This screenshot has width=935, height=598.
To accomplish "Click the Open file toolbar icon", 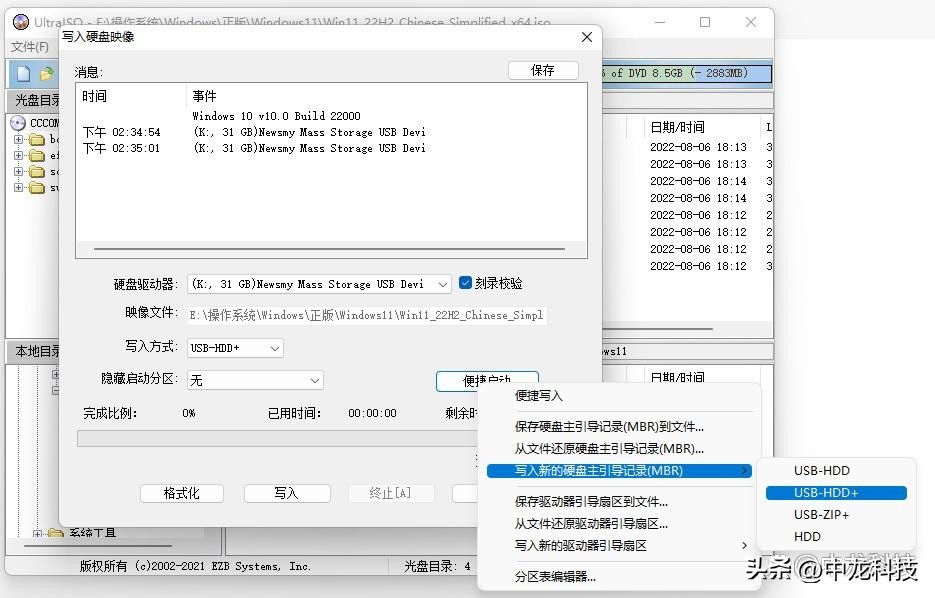I will pyautogui.click(x=45, y=73).
